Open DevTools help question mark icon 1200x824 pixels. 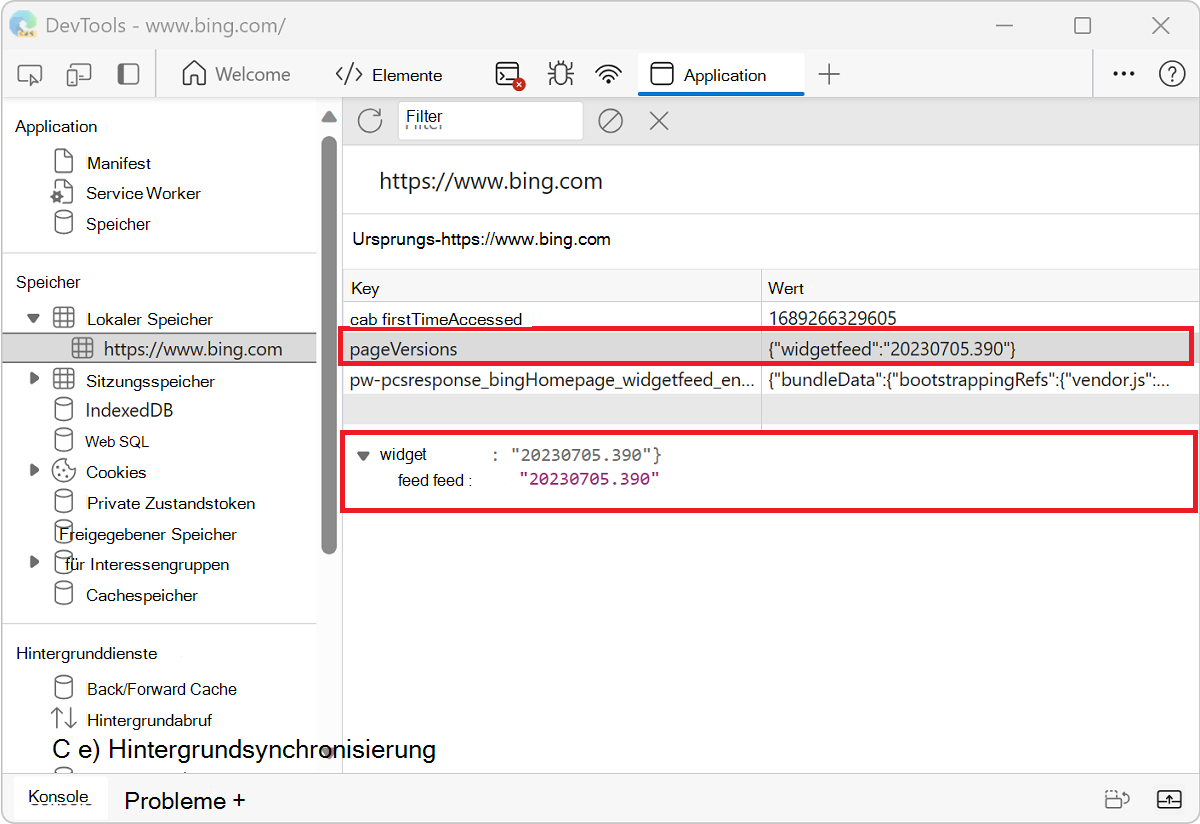[1171, 75]
